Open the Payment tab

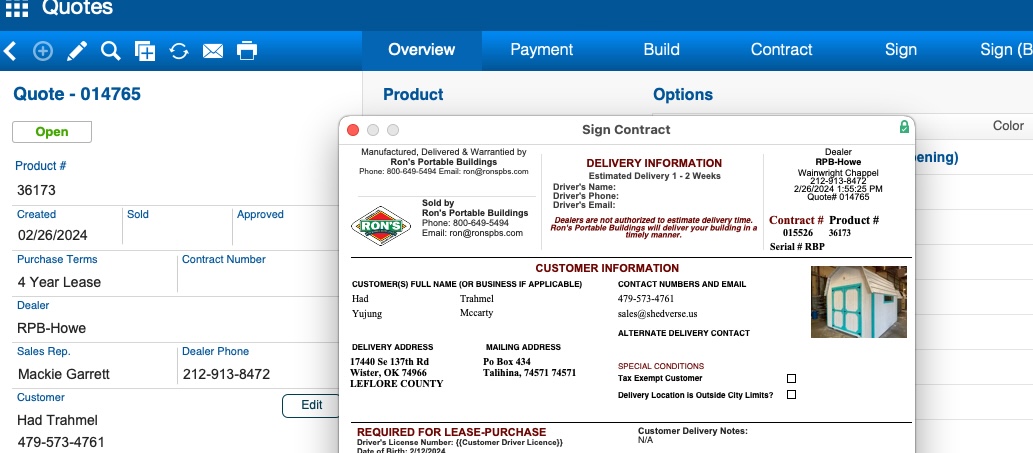[542, 49]
